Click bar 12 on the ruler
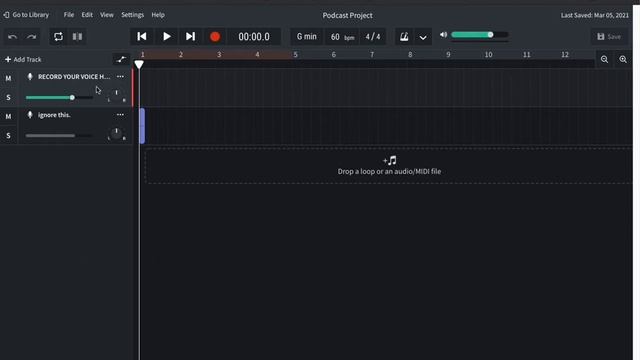Image resolution: width=640 pixels, height=360 pixels. tap(564, 55)
